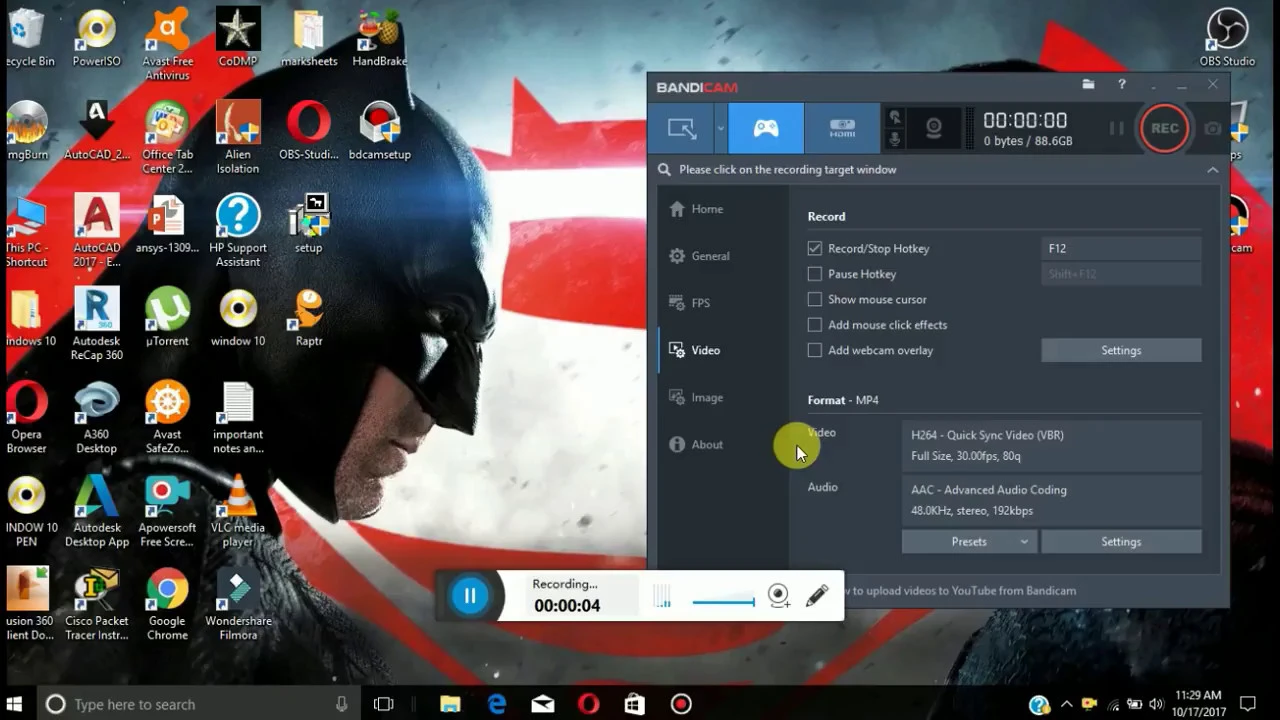Switch to the FPS section
This screenshot has height=720, width=1280.
pos(689,303)
